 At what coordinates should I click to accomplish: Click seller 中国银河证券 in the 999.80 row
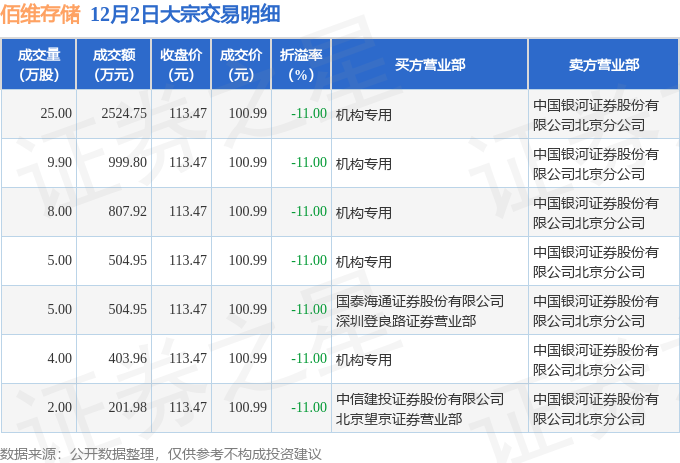coord(596,164)
